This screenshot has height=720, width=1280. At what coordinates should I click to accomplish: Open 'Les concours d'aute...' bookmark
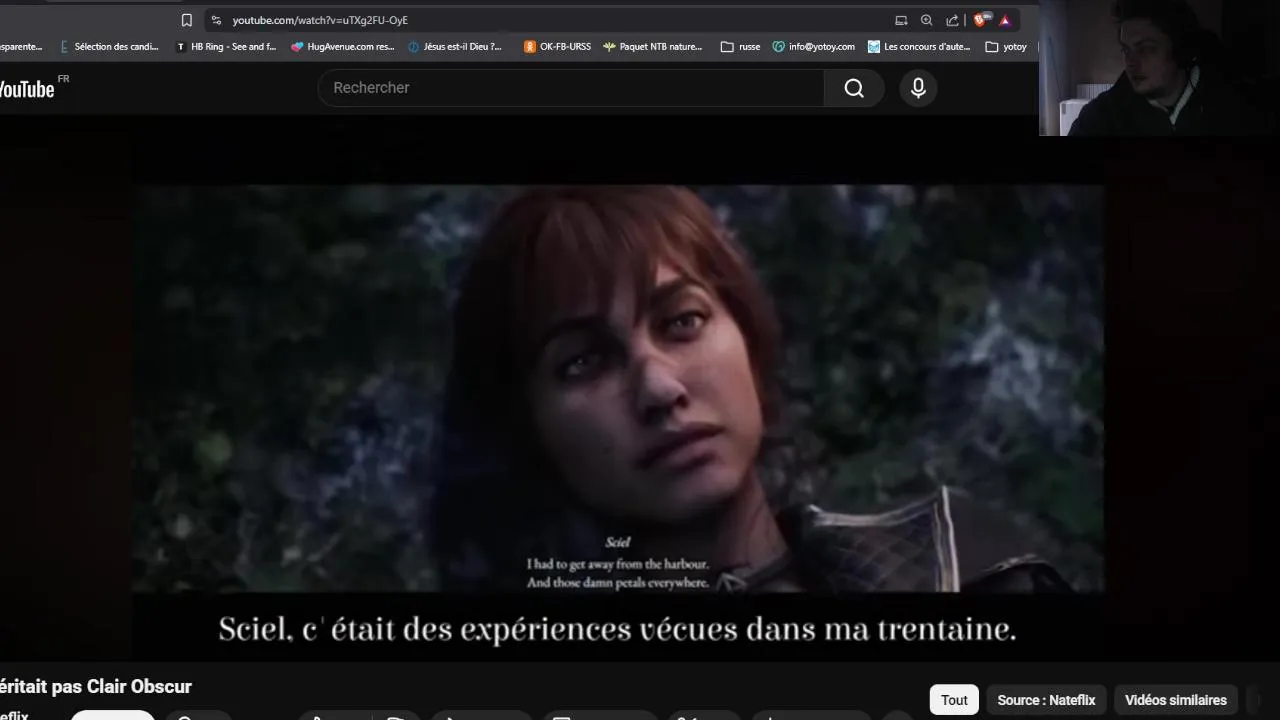coord(919,46)
